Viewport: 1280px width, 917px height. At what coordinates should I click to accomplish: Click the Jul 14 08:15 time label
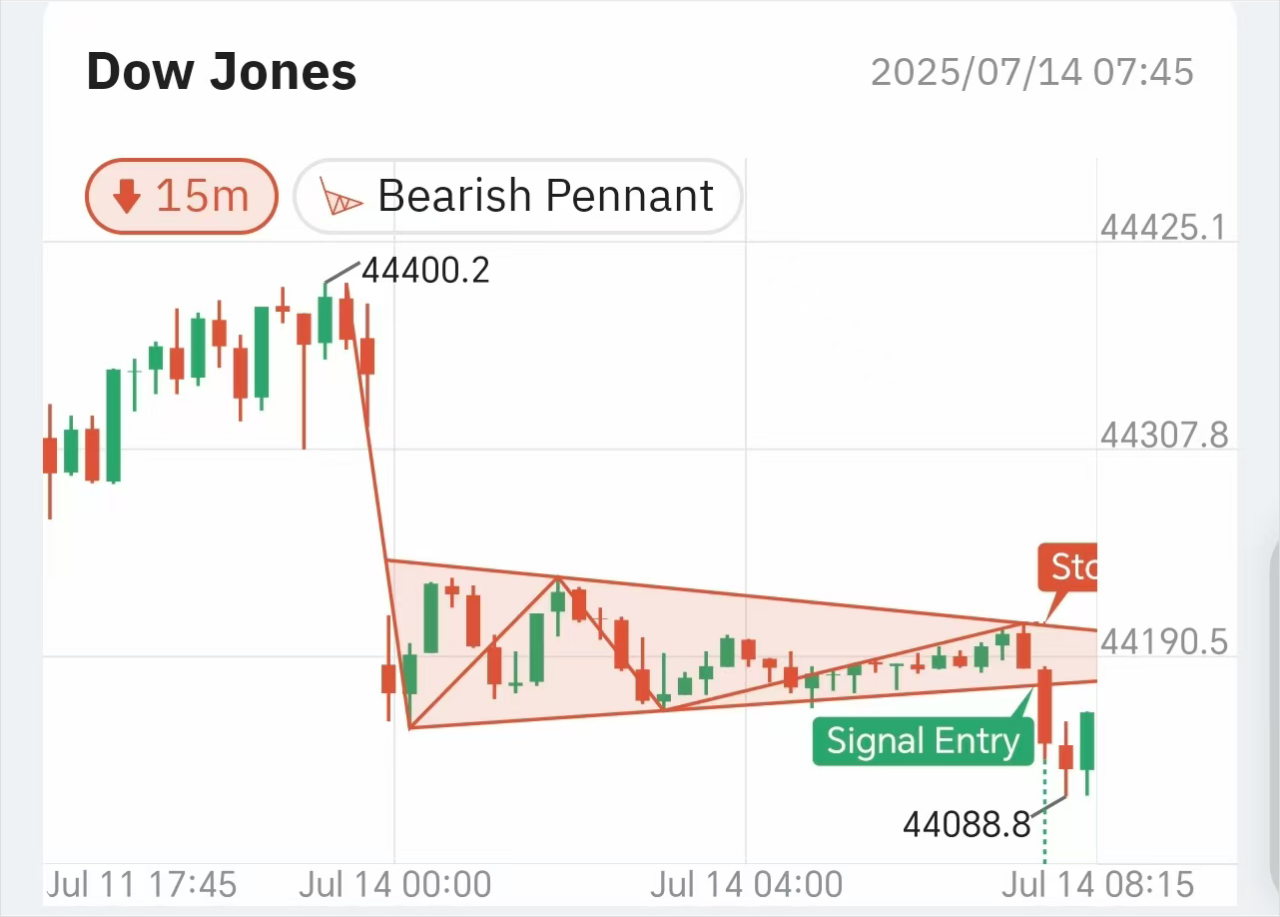pyautogui.click(x=1098, y=885)
